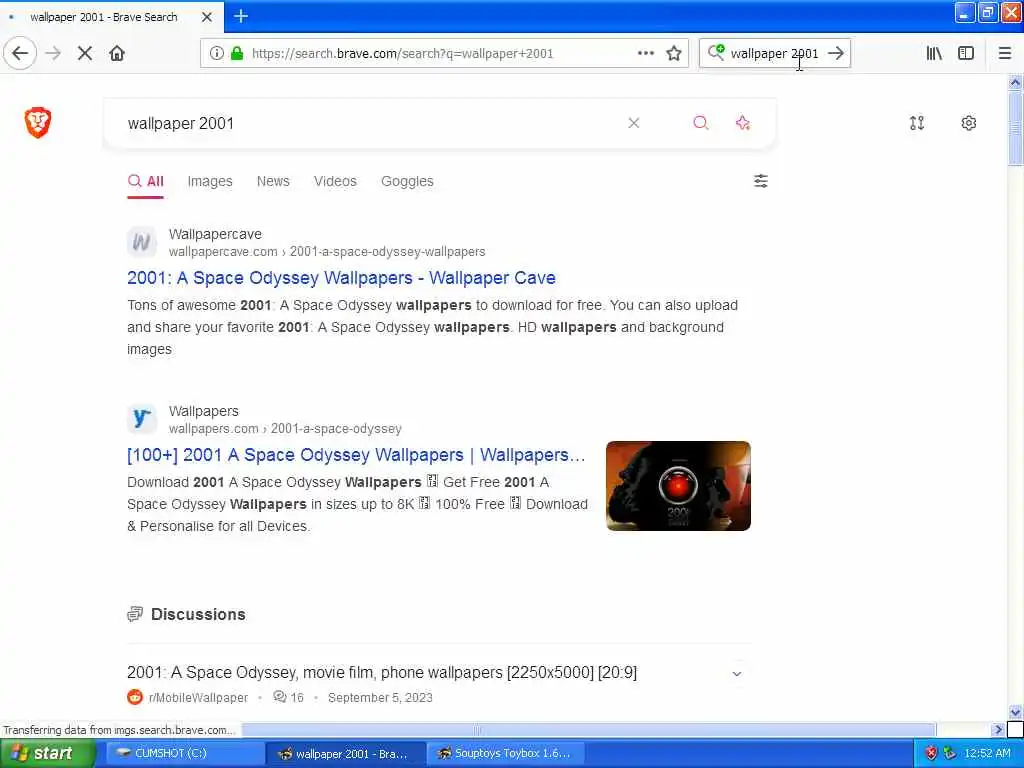Open the browser home page
This screenshot has width=1024, height=768.
(x=117, y=53)
